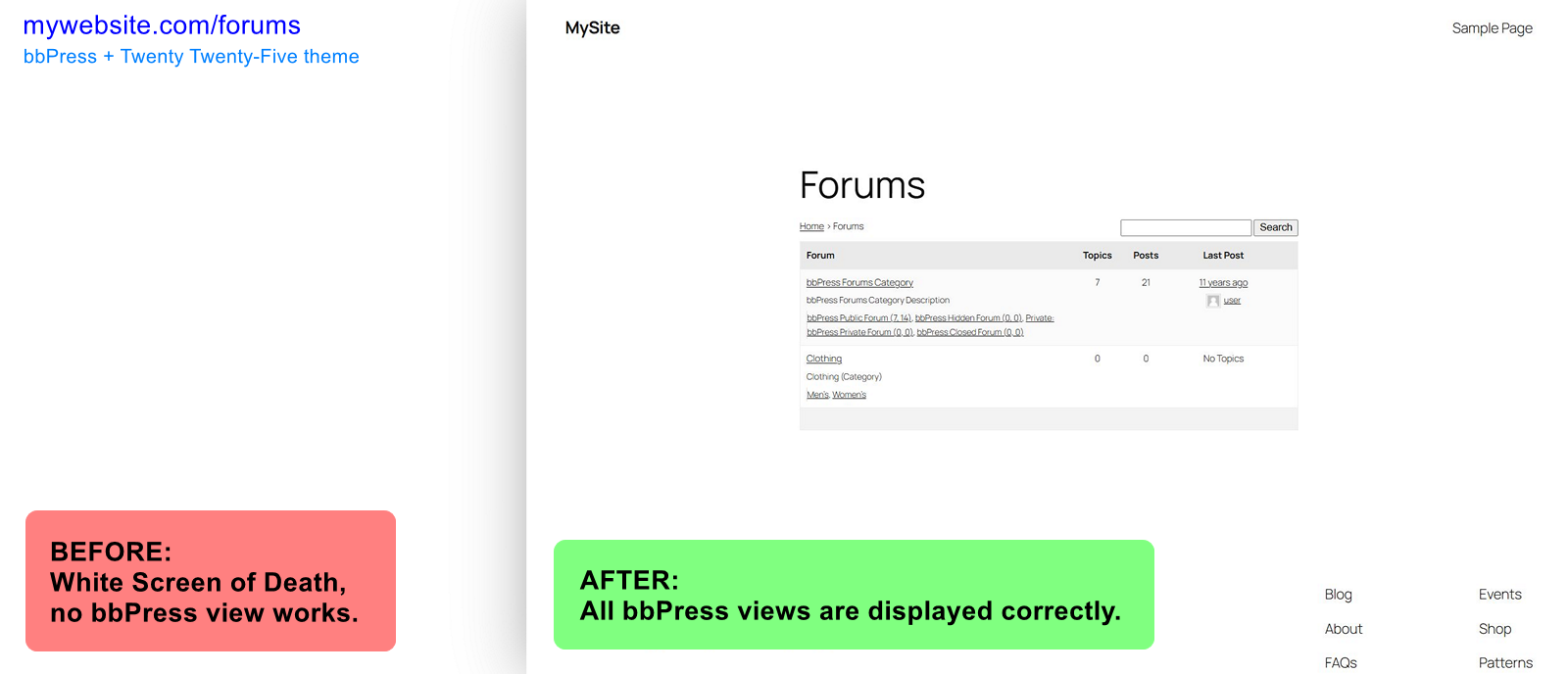This screenshot has width=1568, height=674.
Task: Click the Home breadcrumb link
Action: click(x=811, y=226)
